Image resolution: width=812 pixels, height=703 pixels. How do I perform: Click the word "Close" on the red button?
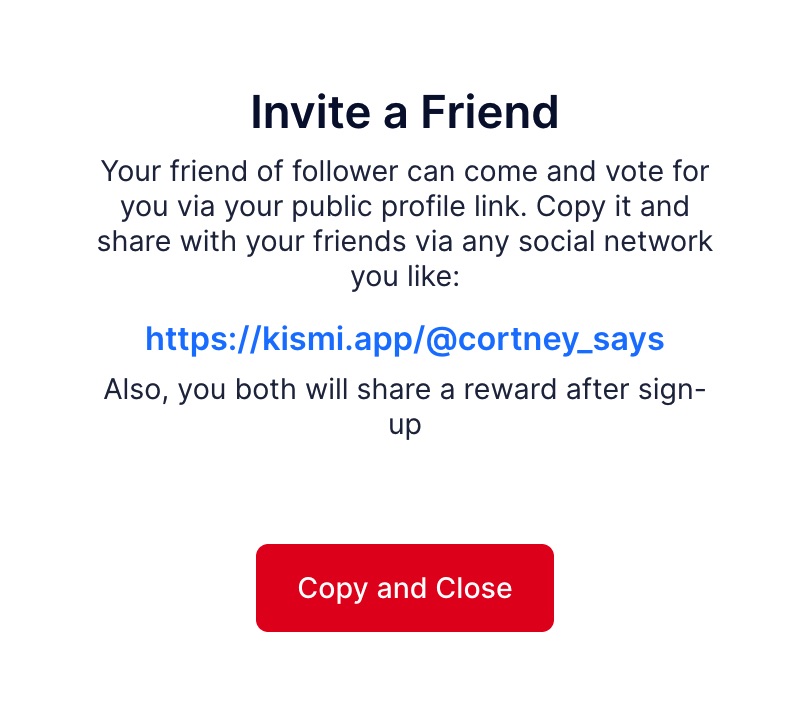(470, 588)
